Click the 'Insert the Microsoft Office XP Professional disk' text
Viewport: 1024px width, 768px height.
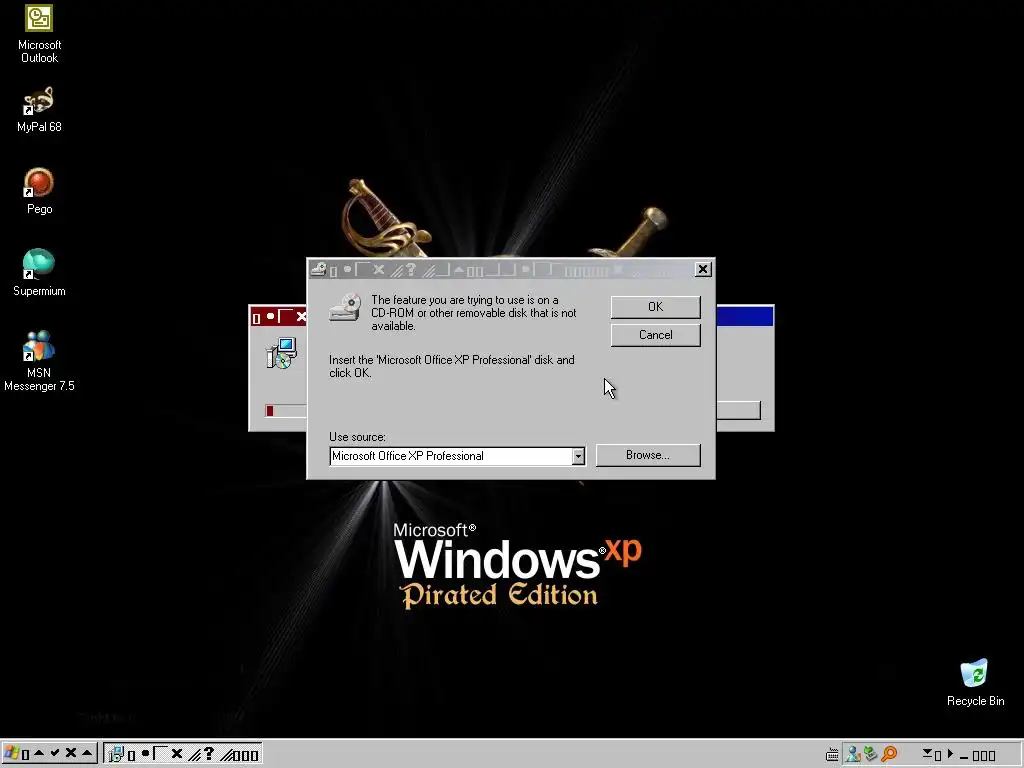point(452,366)
